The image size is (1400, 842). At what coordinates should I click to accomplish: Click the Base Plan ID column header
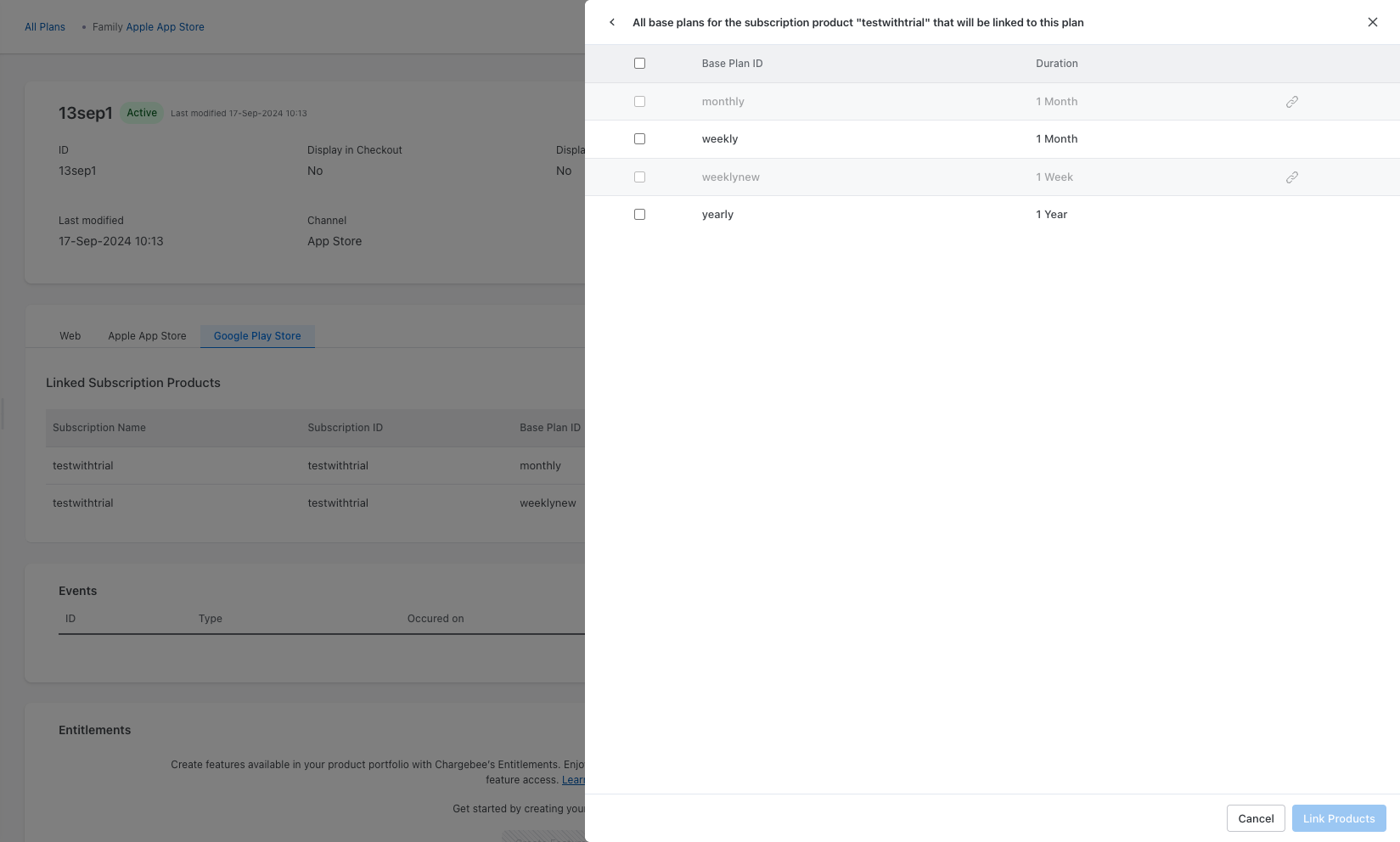pos(732,64)
